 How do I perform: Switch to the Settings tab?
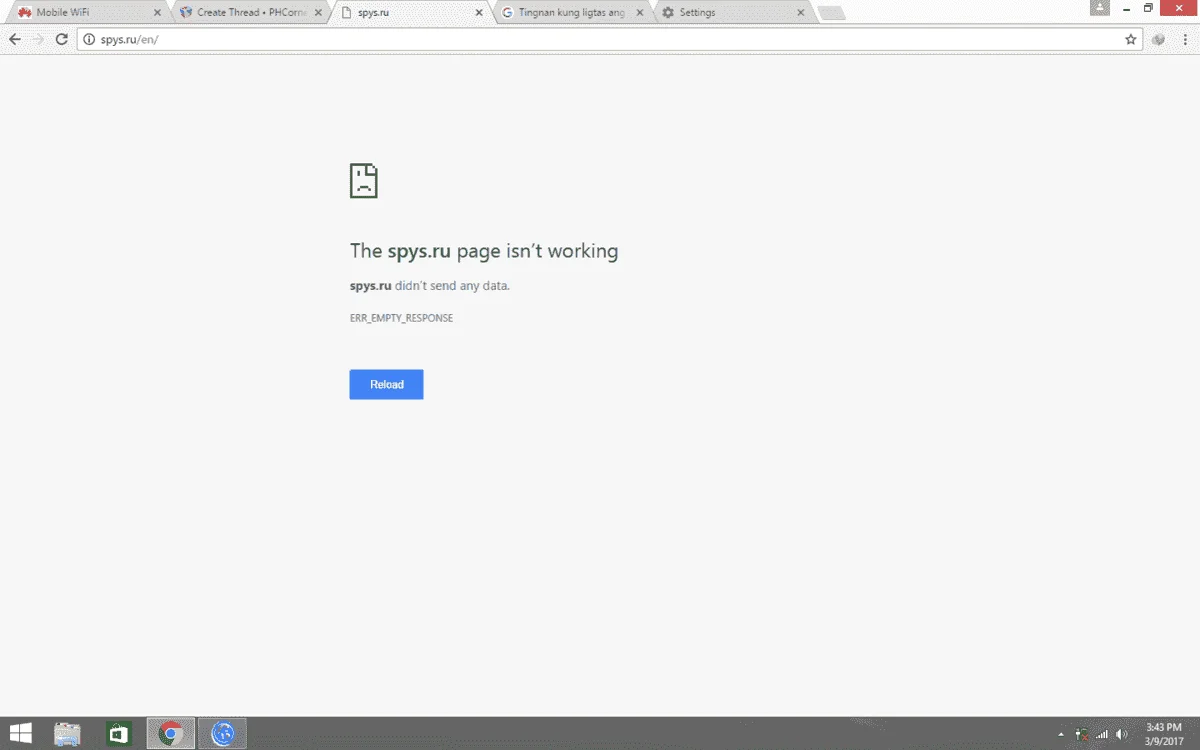(x=734, y=12)
